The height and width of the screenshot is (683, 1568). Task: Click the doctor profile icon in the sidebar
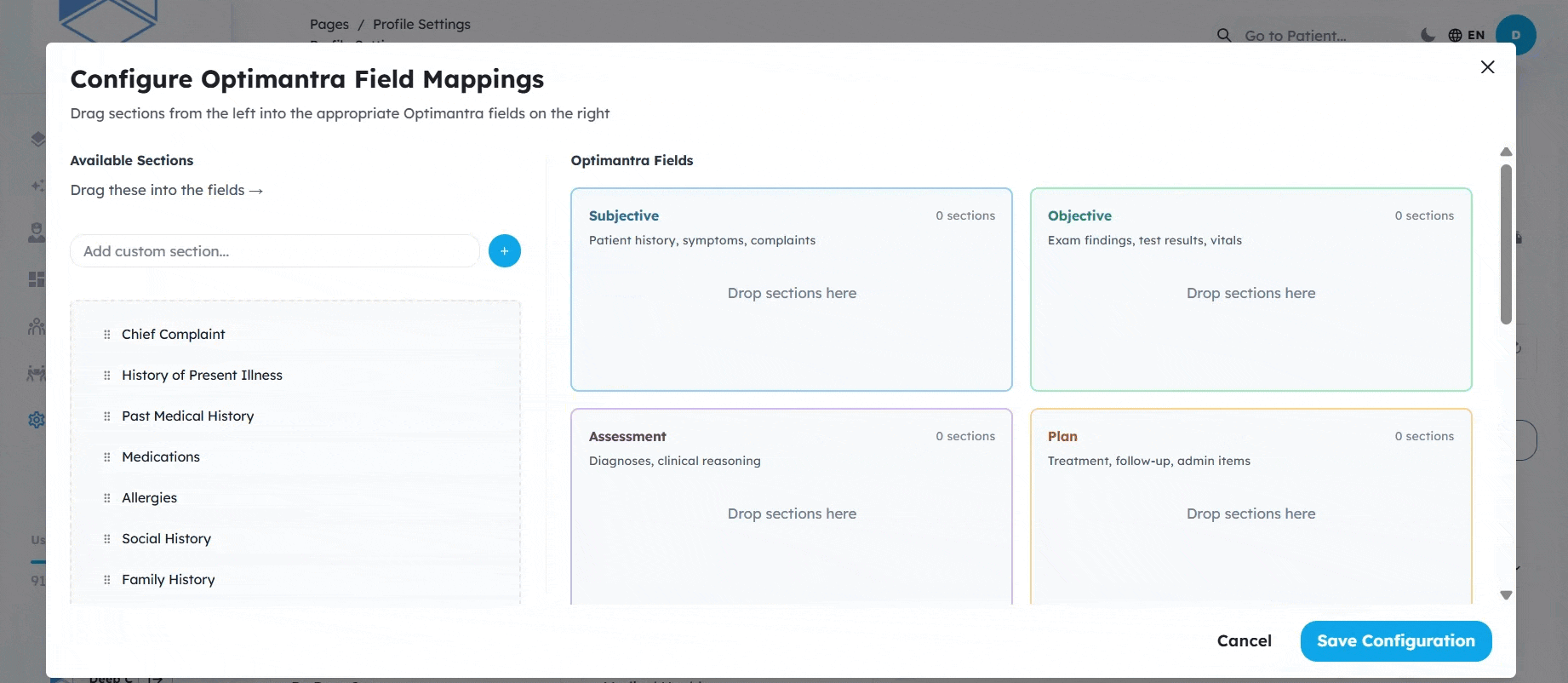pos(37,232)
